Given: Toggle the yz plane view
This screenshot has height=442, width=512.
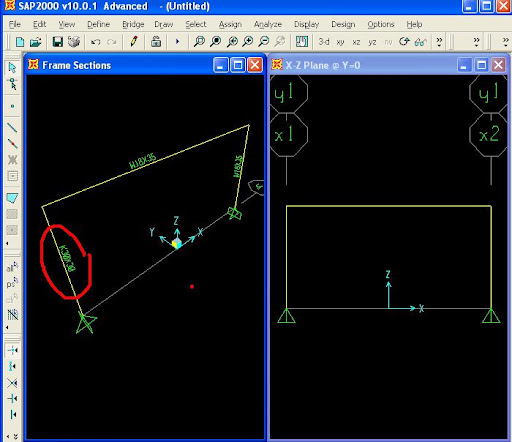Looking at the screenshot, I should (x=372, y=42).
